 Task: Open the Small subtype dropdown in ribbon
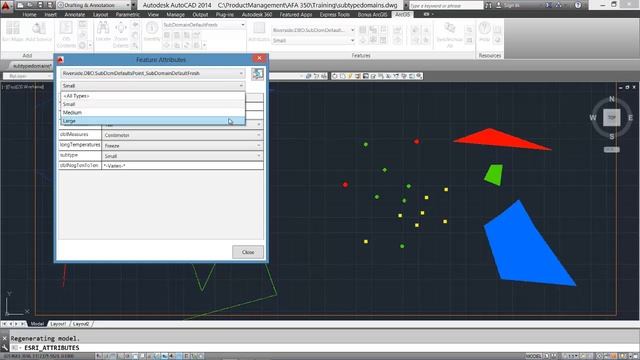(313, 40)
